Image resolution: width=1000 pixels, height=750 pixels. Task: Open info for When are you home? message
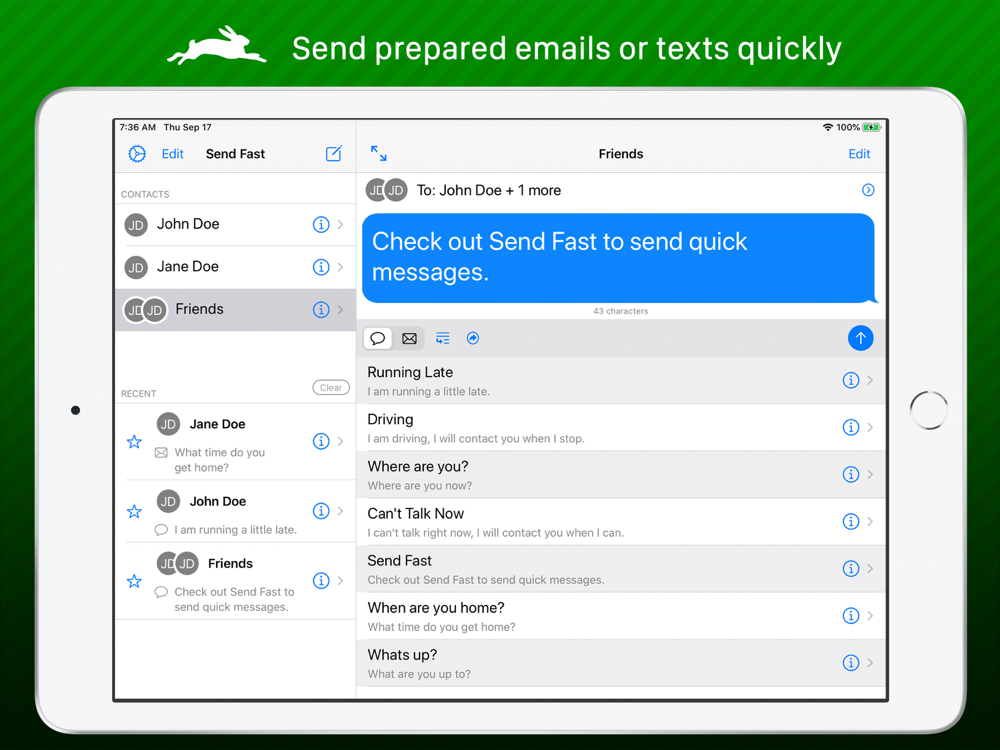click(x=851, y=615)
